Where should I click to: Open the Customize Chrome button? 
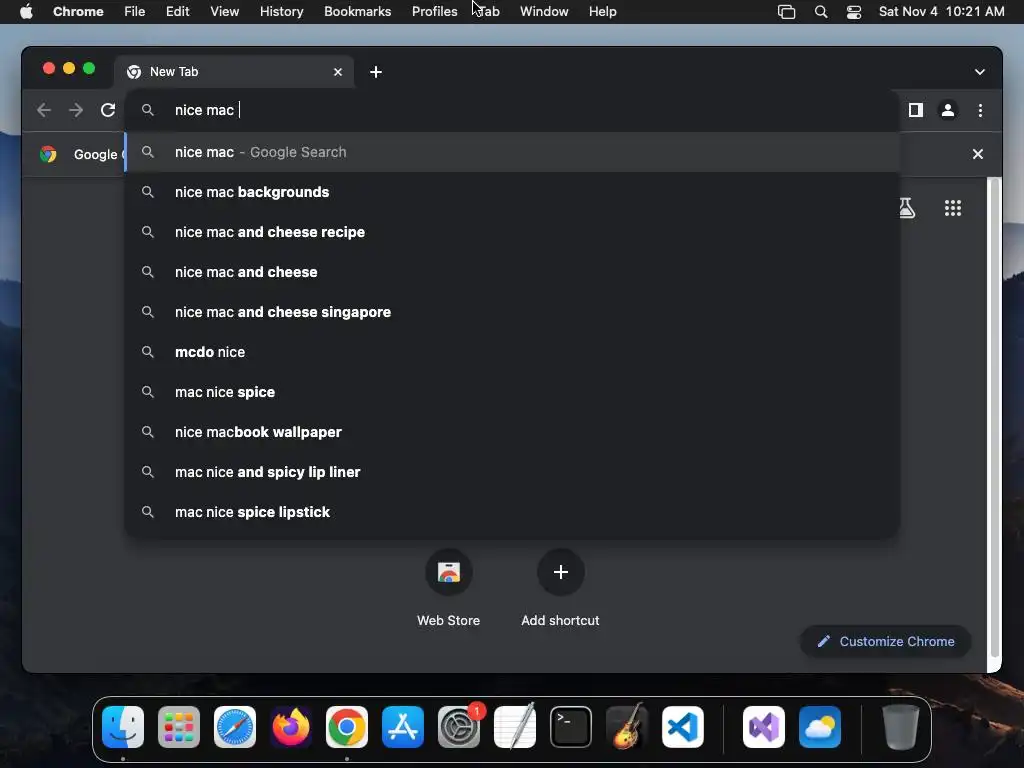886,641
